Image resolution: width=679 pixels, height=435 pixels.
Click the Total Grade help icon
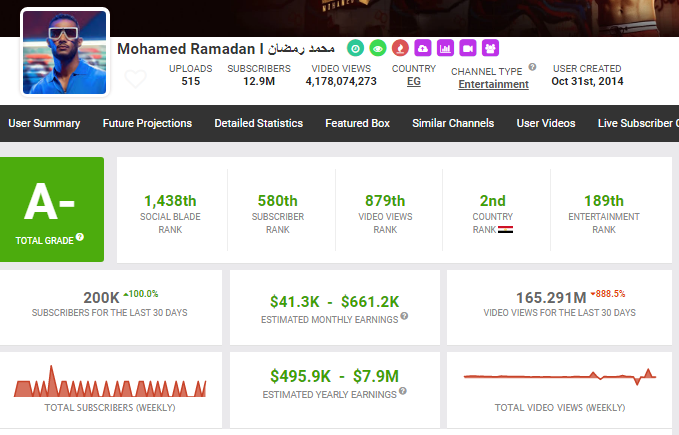point(80,237)
